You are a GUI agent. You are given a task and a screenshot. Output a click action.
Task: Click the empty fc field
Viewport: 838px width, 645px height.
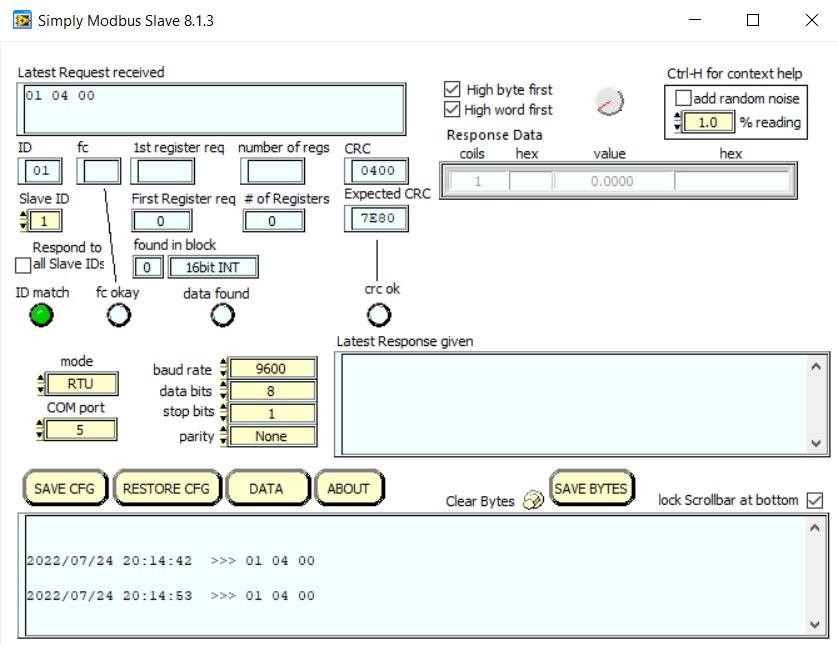(x=99, y=172)
